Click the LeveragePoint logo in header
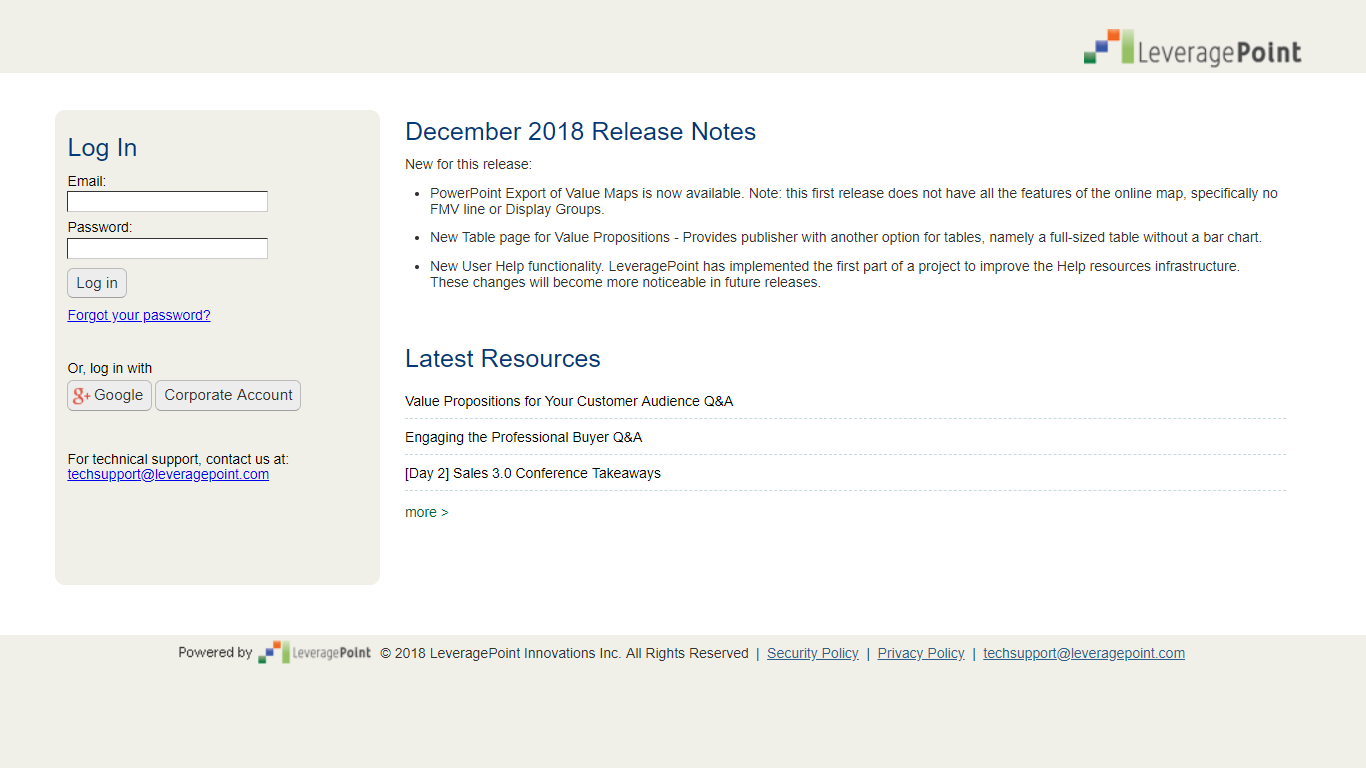The height and width of the screenshot is (768, 1366). 1192,47
